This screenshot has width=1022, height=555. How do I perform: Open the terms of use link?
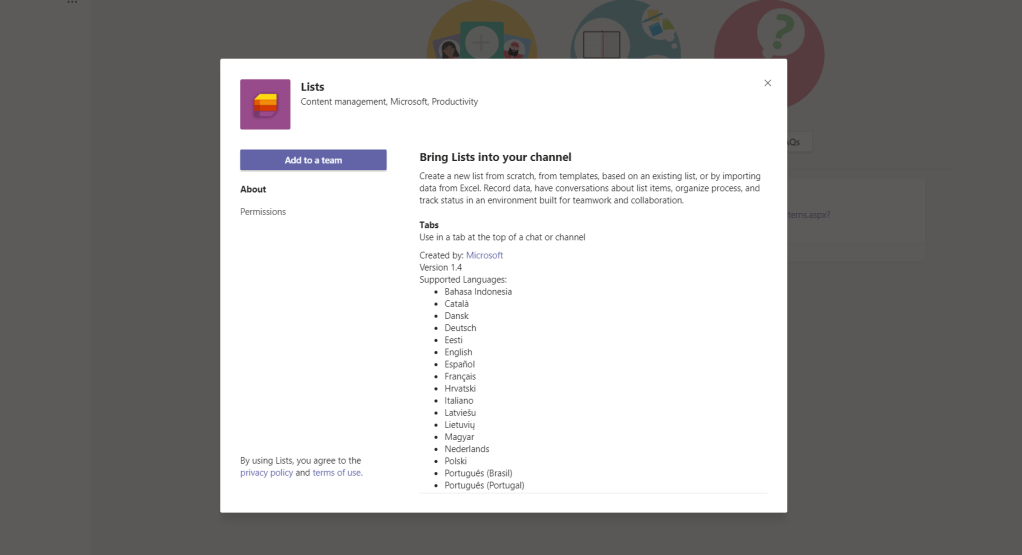click(336, 473)
